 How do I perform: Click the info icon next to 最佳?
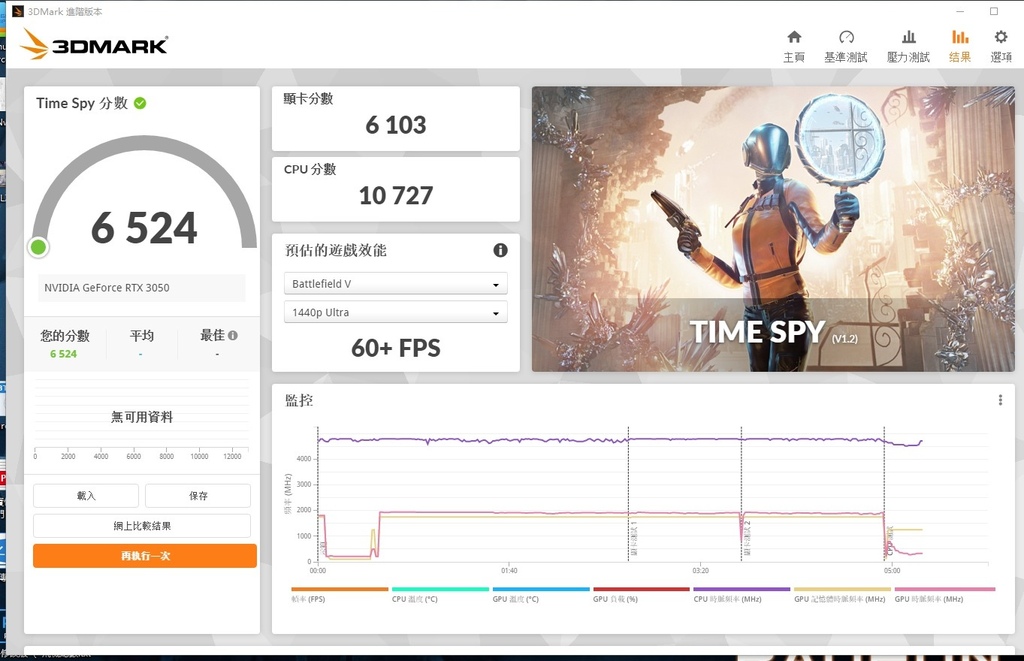click(233, 335)
